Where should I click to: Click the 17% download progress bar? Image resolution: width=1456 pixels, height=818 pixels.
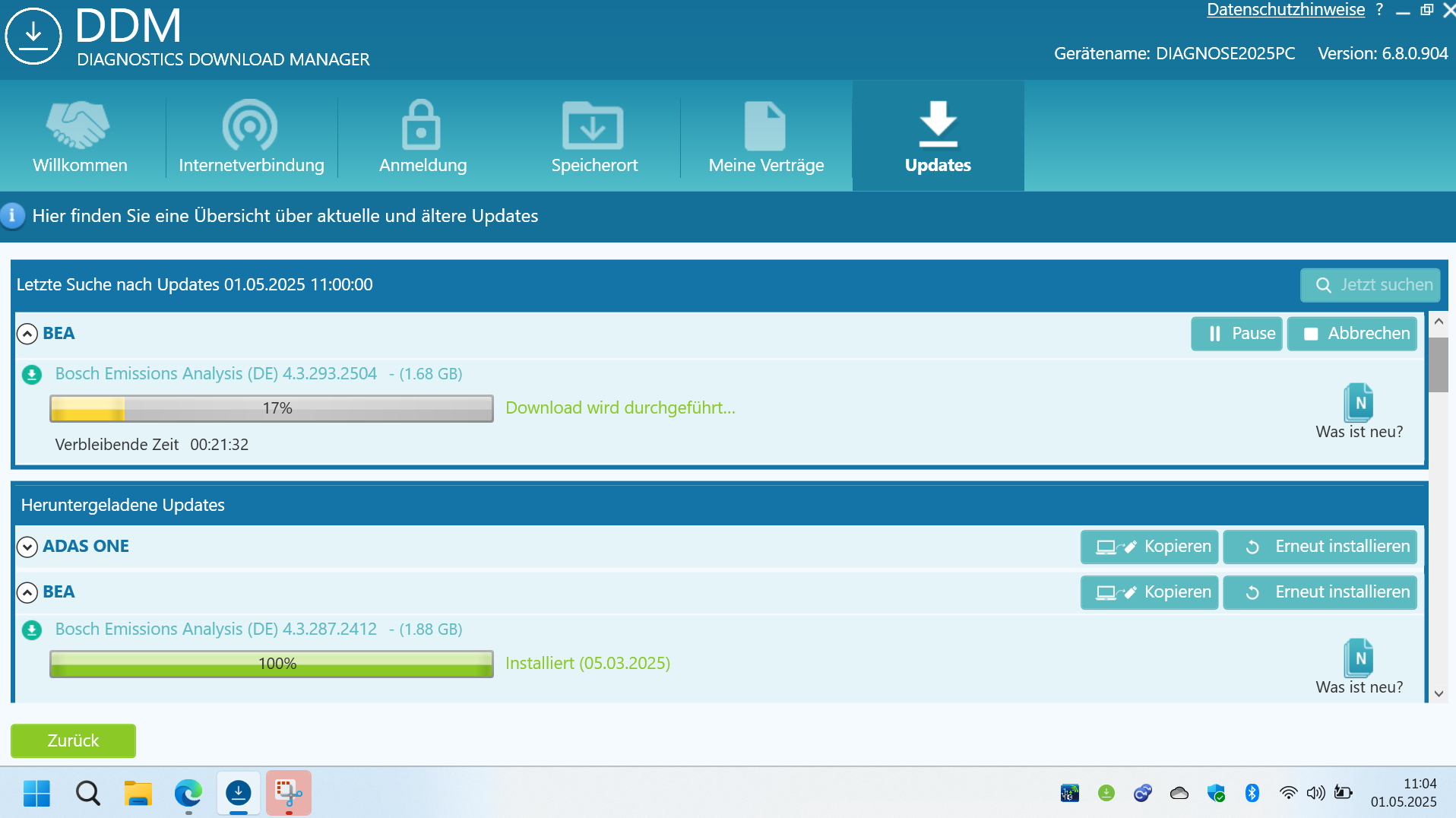pyautogui.click(x=271, y=408)
